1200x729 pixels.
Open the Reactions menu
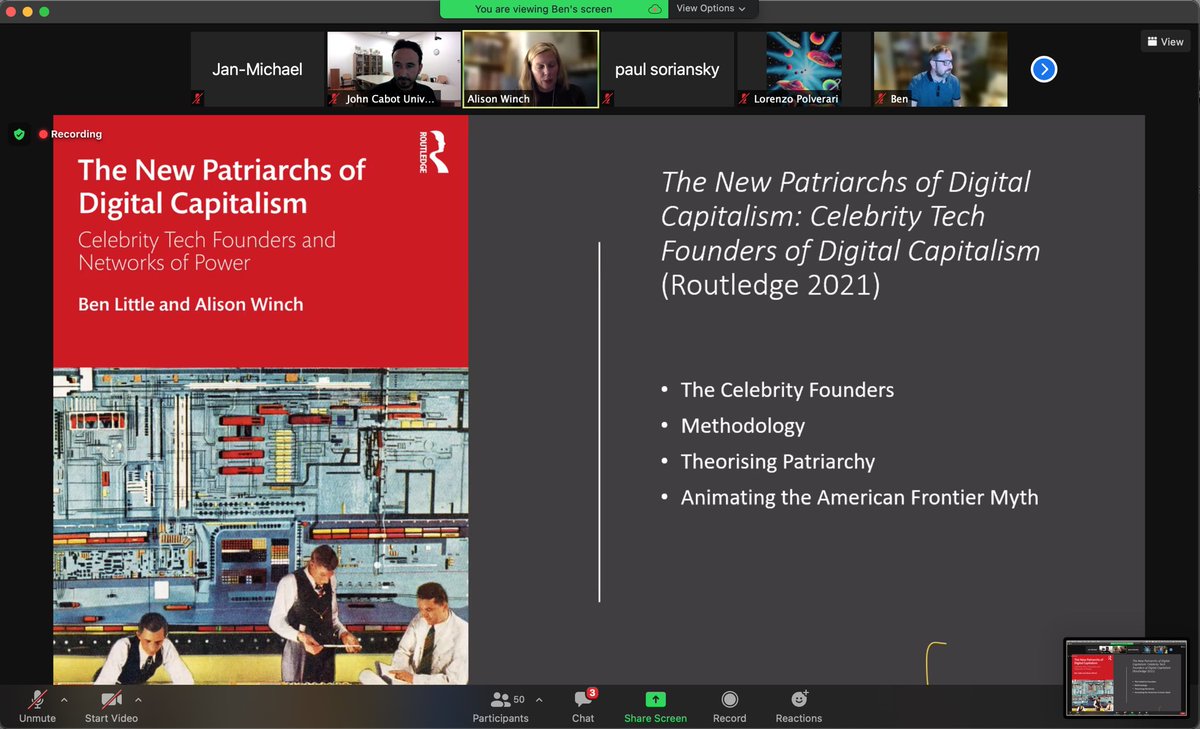point(799,704)
